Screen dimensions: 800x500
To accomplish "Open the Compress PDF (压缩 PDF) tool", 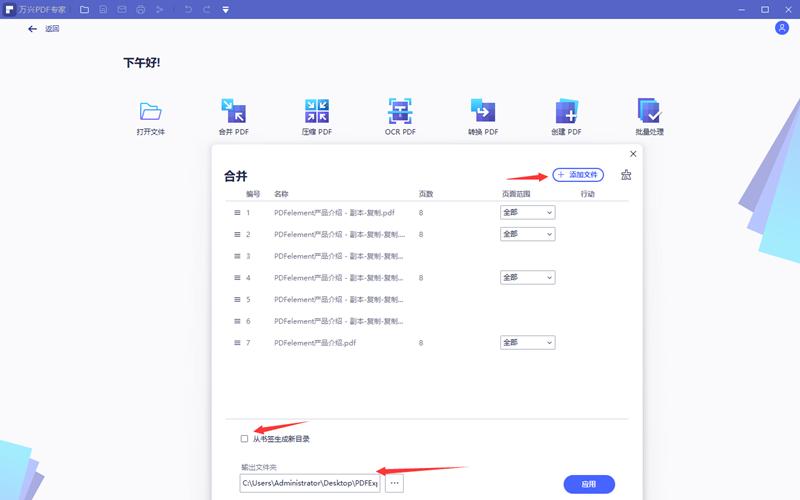I will point(317,111).
